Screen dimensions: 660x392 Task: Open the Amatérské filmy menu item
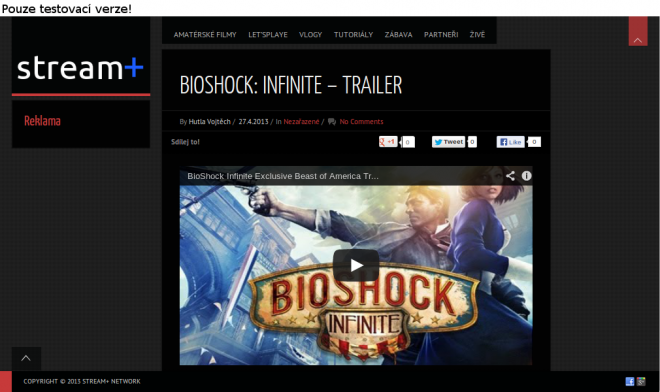click(205, 35)
